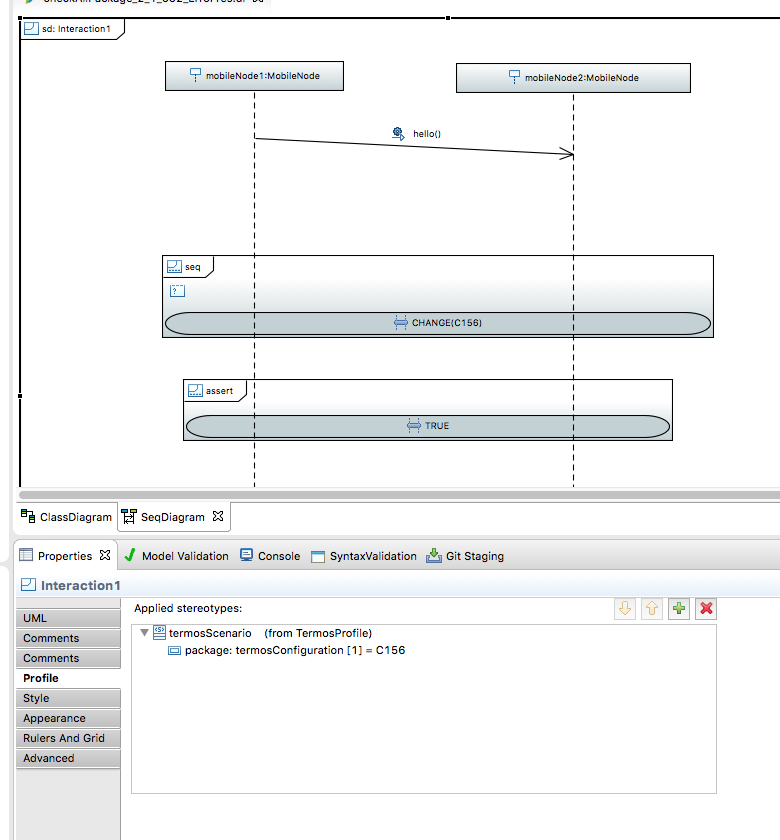
Task: Select the Style properties section
Action: click(x=68, y=699)
